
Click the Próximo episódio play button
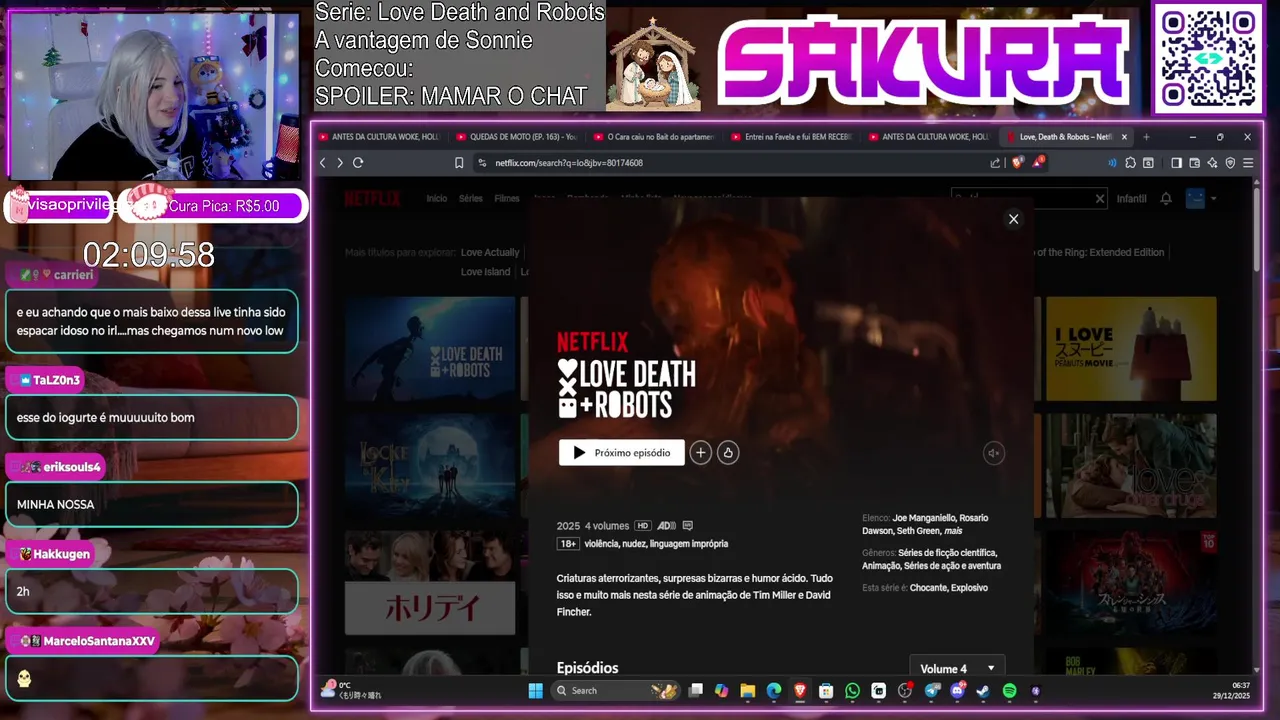click(x=622, y=453)
